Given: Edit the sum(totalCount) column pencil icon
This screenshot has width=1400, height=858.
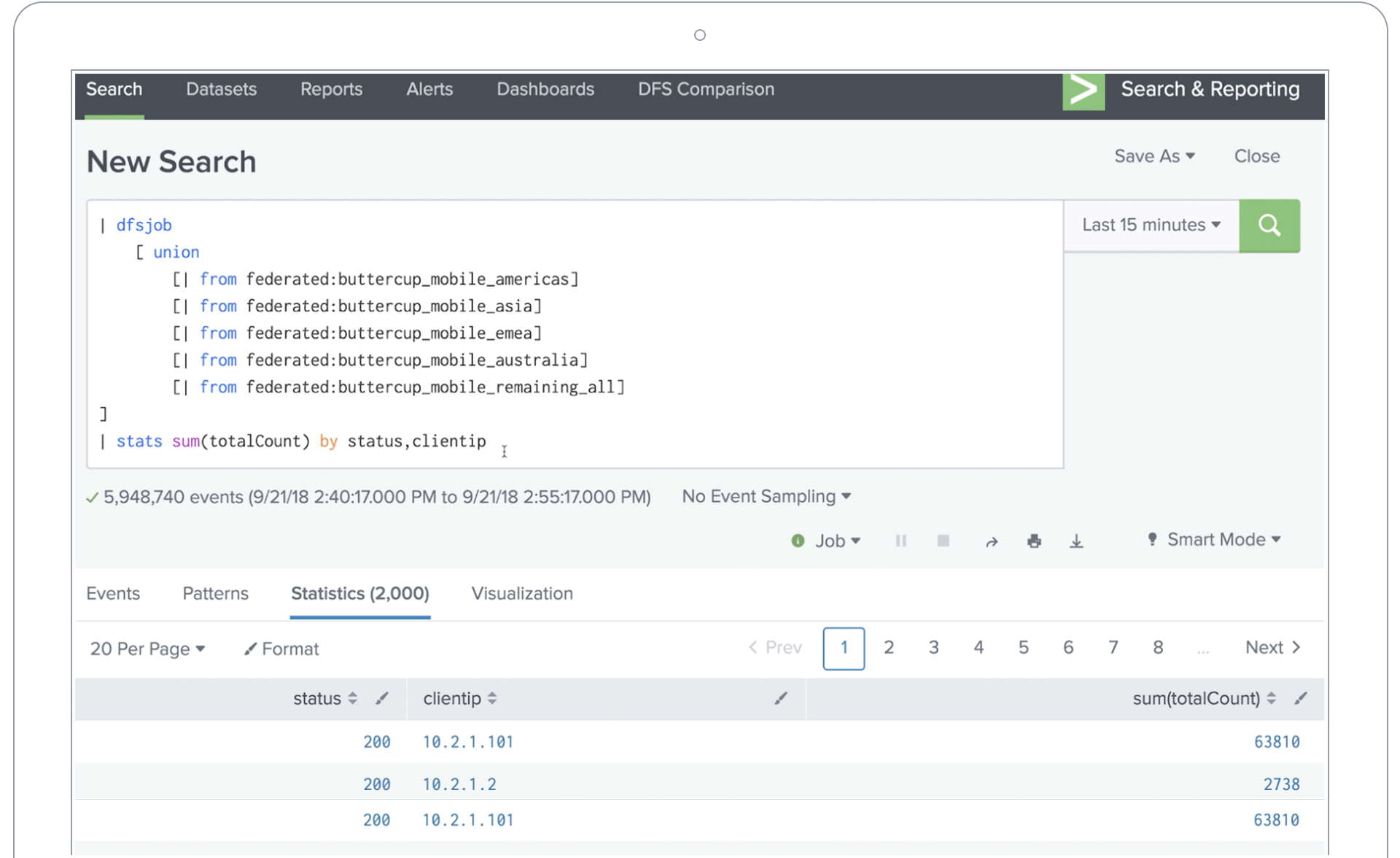Looking at the screenshot, I should tap(1301, 698).
